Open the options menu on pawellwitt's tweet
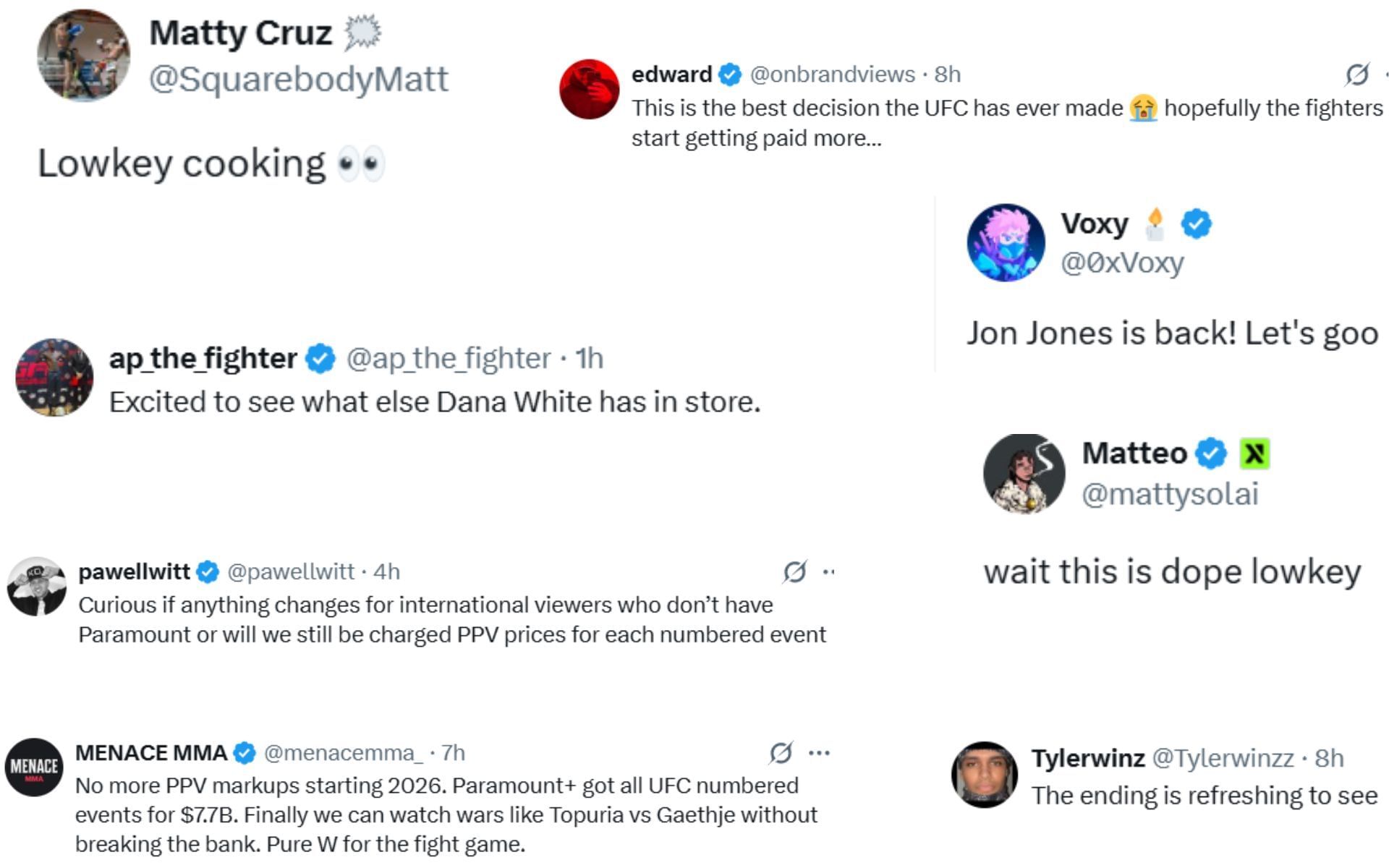 829,573
